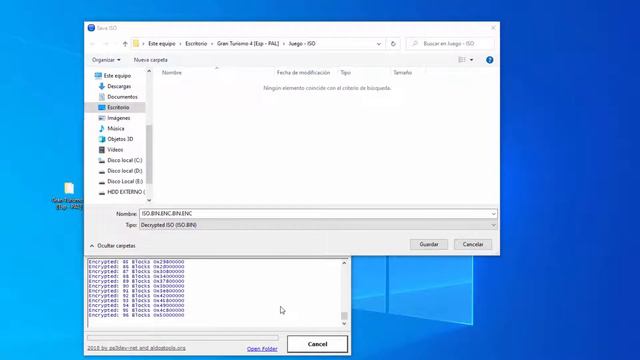Change the view layout icon
This screenshot has height=360, width=640.
point(462,60)
